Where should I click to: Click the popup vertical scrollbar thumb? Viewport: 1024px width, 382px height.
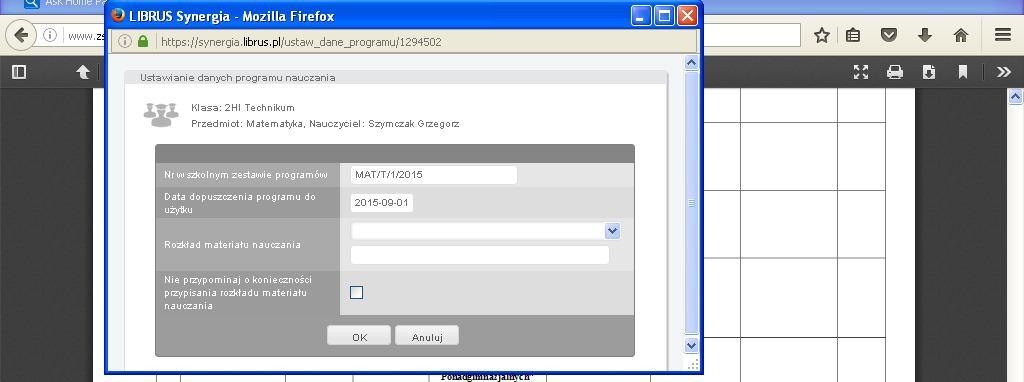pos(691,203)
